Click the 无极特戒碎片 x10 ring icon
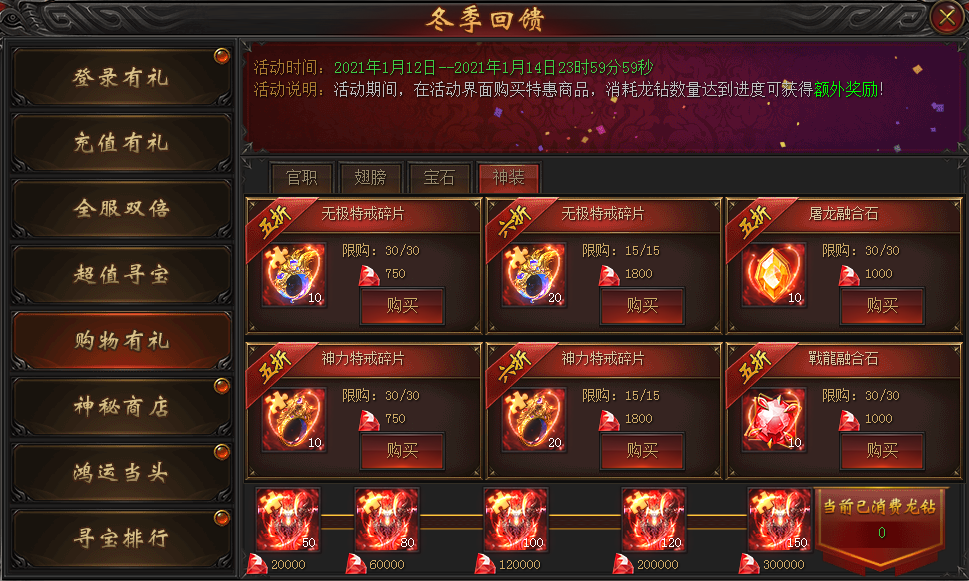The width and height of the screenshot is (969, 581). [294, 274]
